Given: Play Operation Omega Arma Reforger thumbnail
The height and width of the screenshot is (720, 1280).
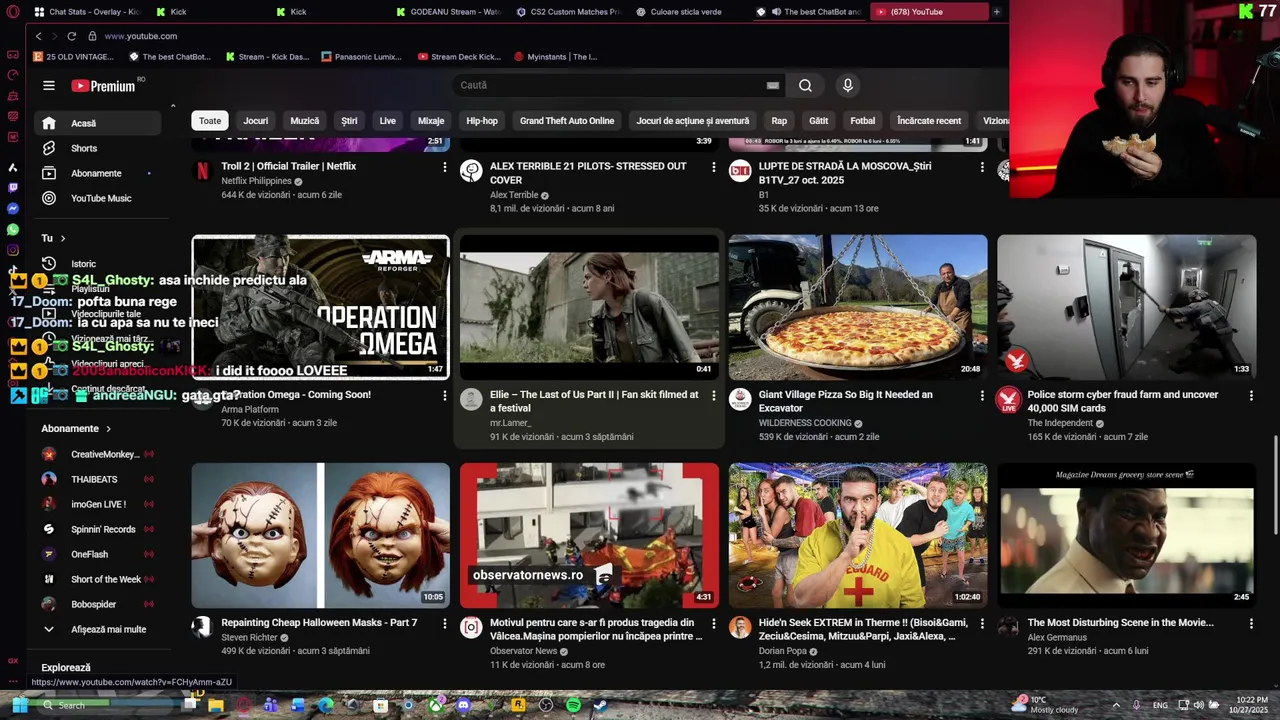Looking at the screenshot, I should click(320, 307).
